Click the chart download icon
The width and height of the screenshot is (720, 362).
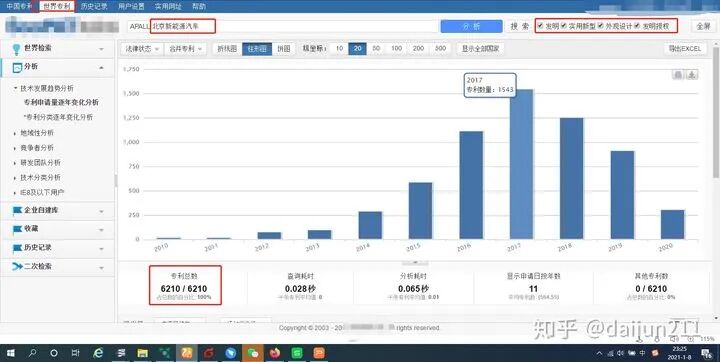pos(692,74)
